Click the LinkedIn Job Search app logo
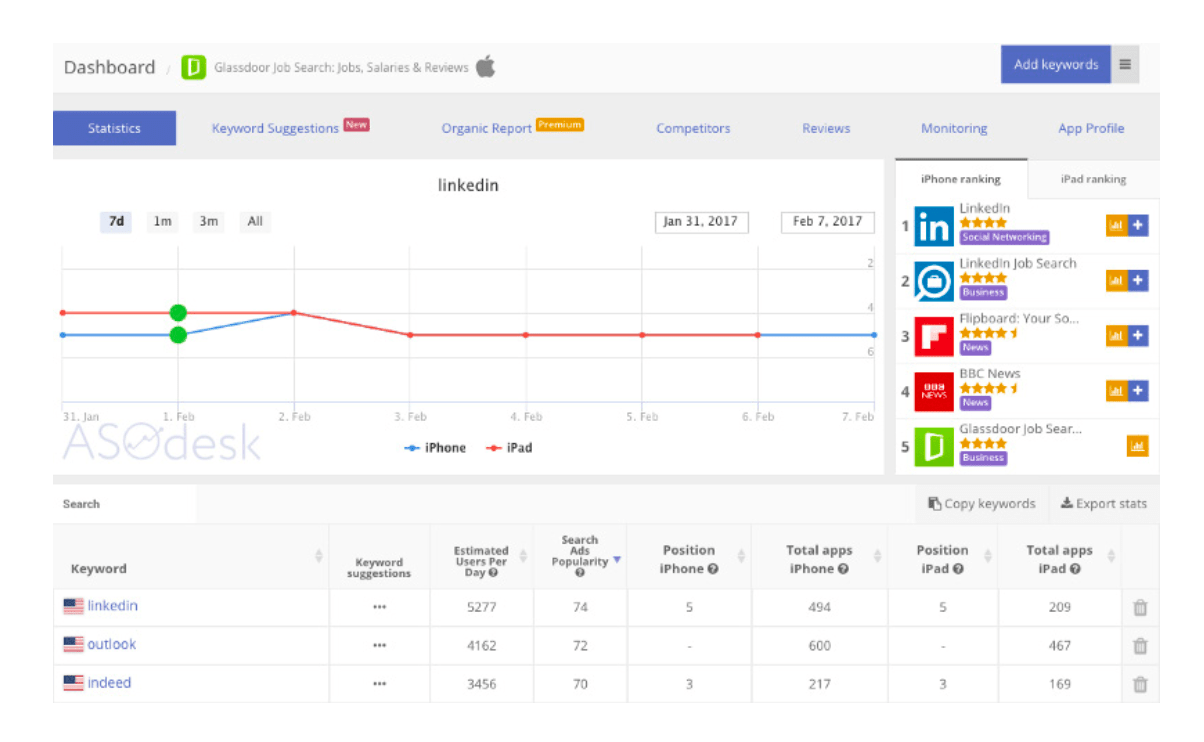This screenshot has height=742, width=1204. (x=934, y=281)
